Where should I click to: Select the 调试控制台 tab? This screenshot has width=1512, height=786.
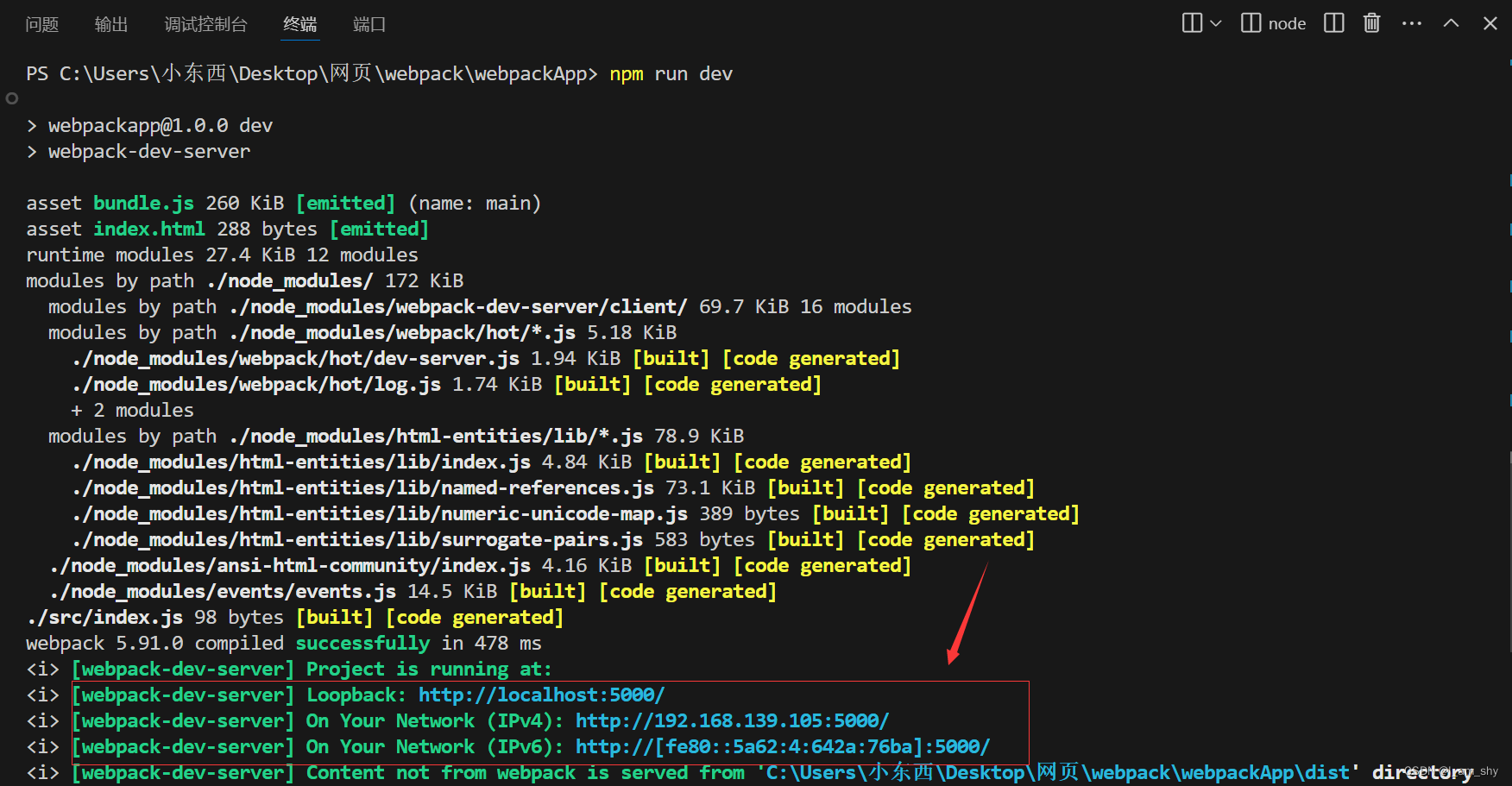[205, 24]
